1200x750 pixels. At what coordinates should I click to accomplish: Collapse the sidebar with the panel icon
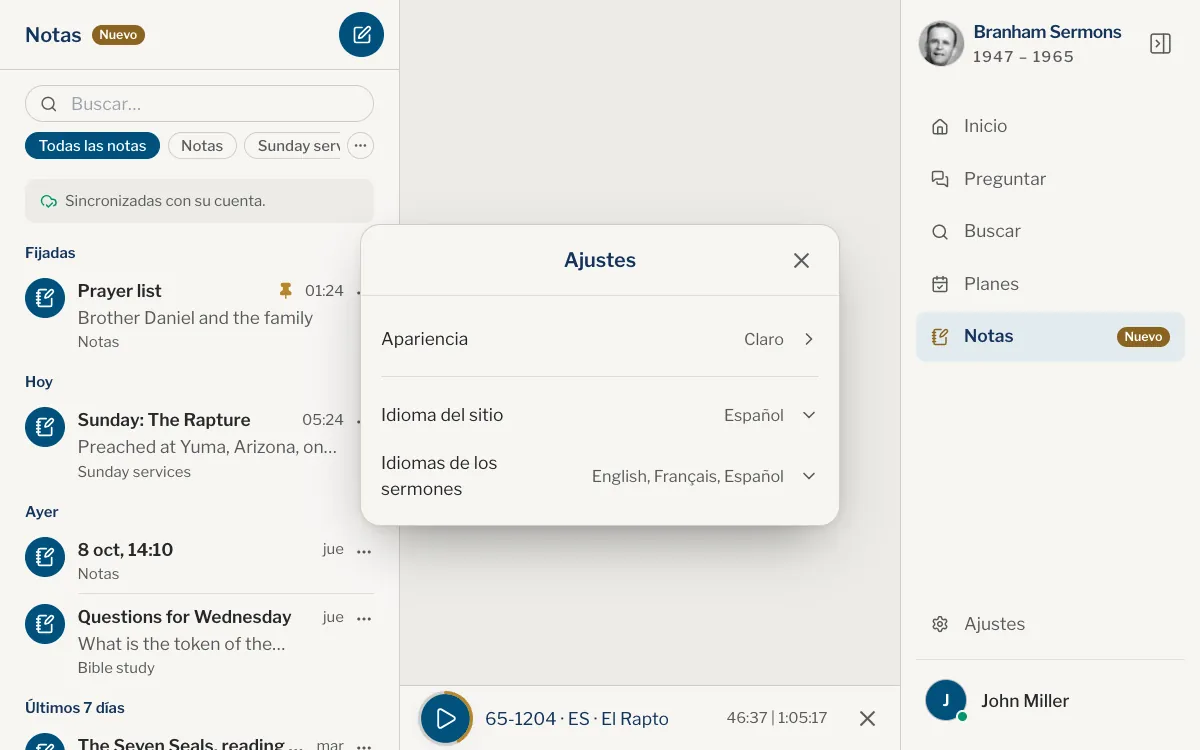[1160, 44]
